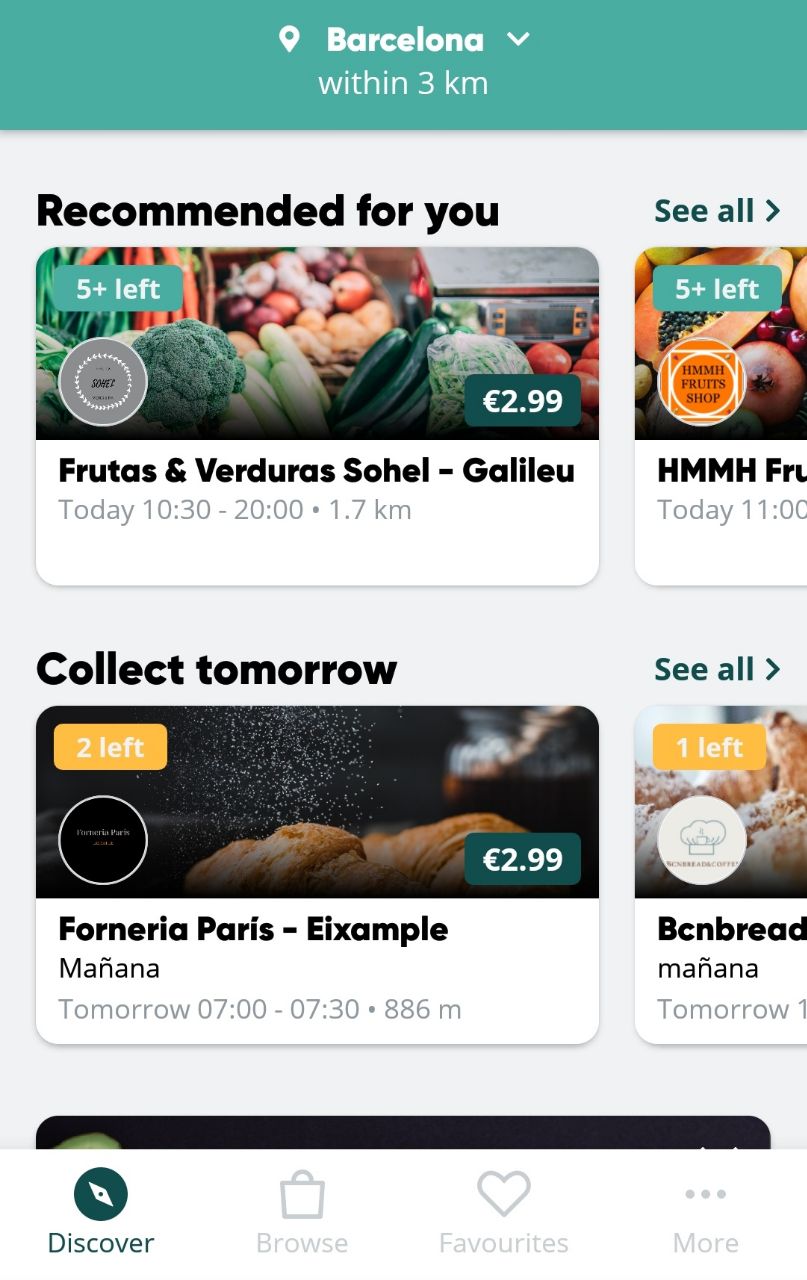Image resolution: width=807 pixels, height=1280 pixels.
Task: Open Frutas & Verduras Sohel - Galileu
Action: (x=316, y=470)
